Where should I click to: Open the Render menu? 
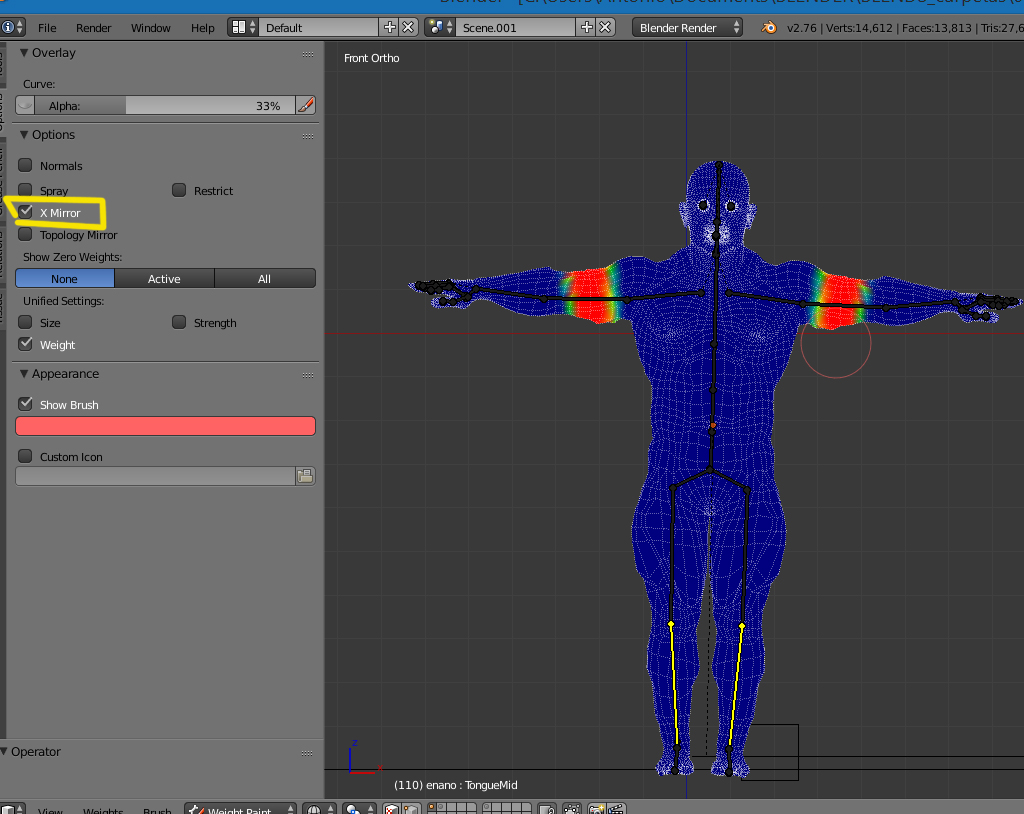[x=94, y=28]
